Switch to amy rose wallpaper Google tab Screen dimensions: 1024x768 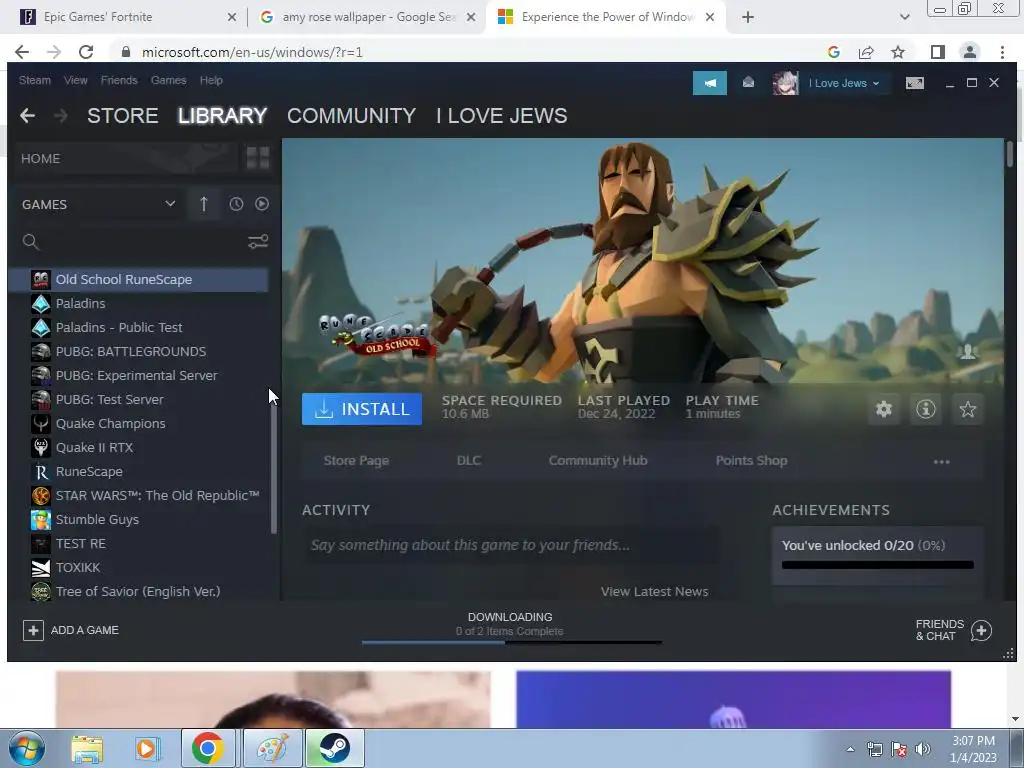point(367,17)
